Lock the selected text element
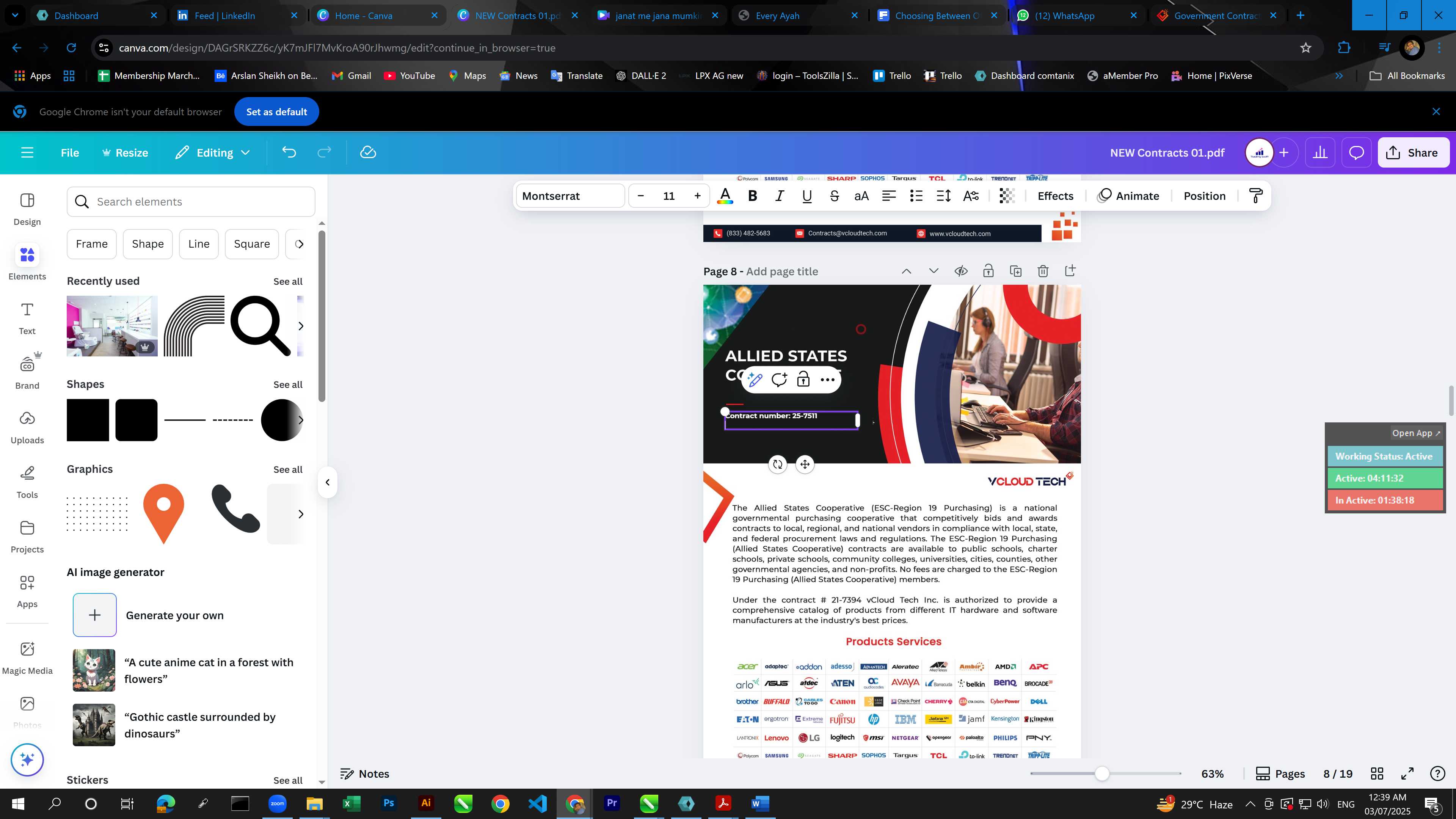 tap(803, 380)
